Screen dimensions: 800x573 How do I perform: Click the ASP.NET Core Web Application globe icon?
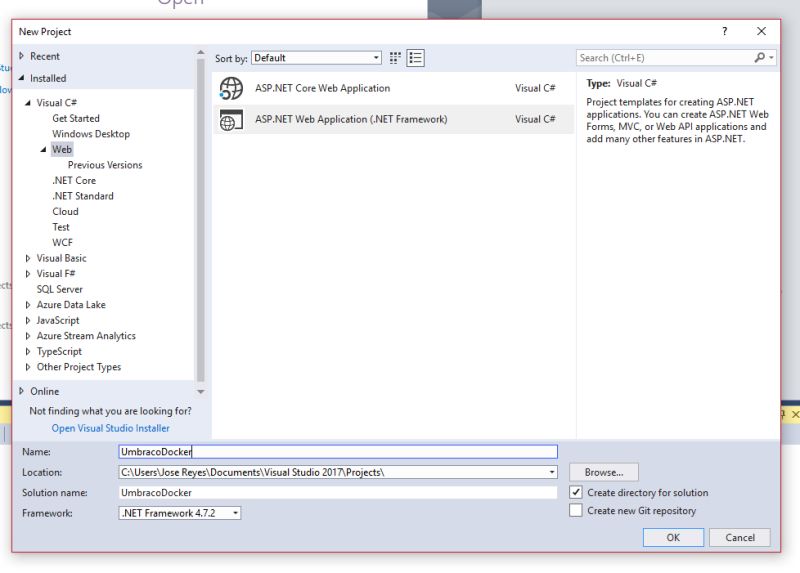(x=231, y=88)
